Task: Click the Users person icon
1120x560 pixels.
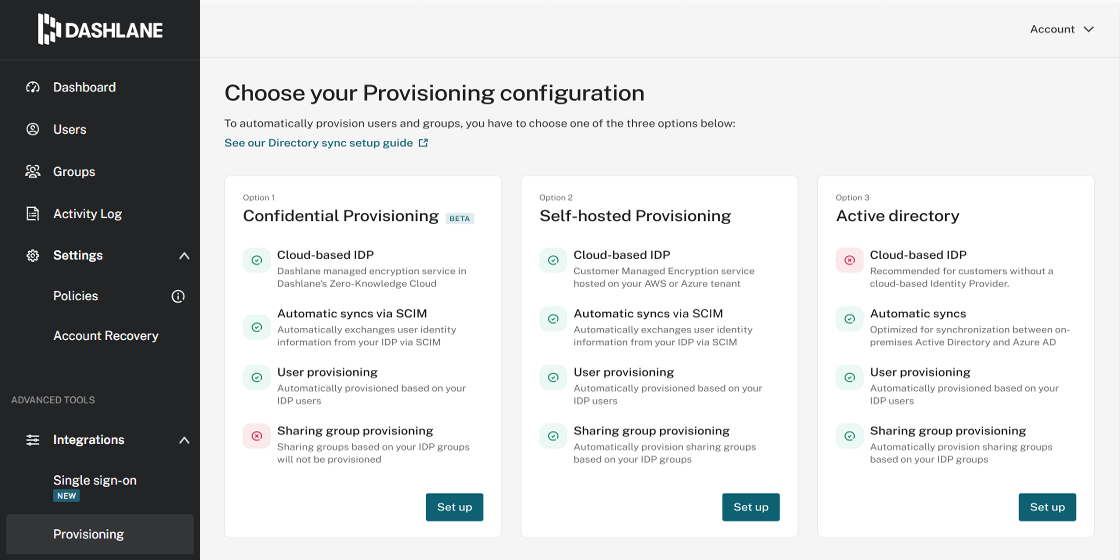Action: (x=33, y=129)
